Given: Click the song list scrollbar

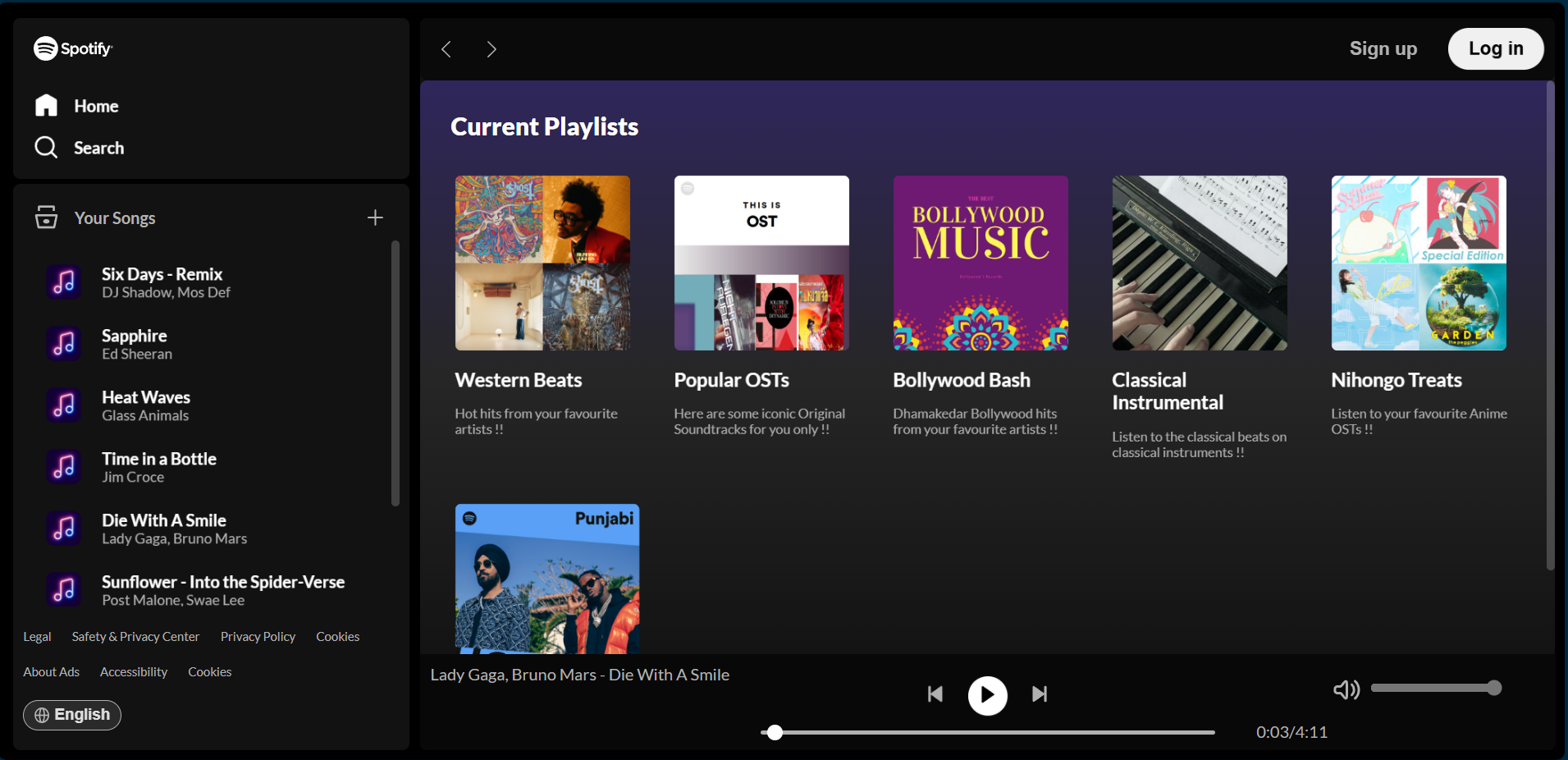Looking at the screenshot, I should [x=395, y=373].
